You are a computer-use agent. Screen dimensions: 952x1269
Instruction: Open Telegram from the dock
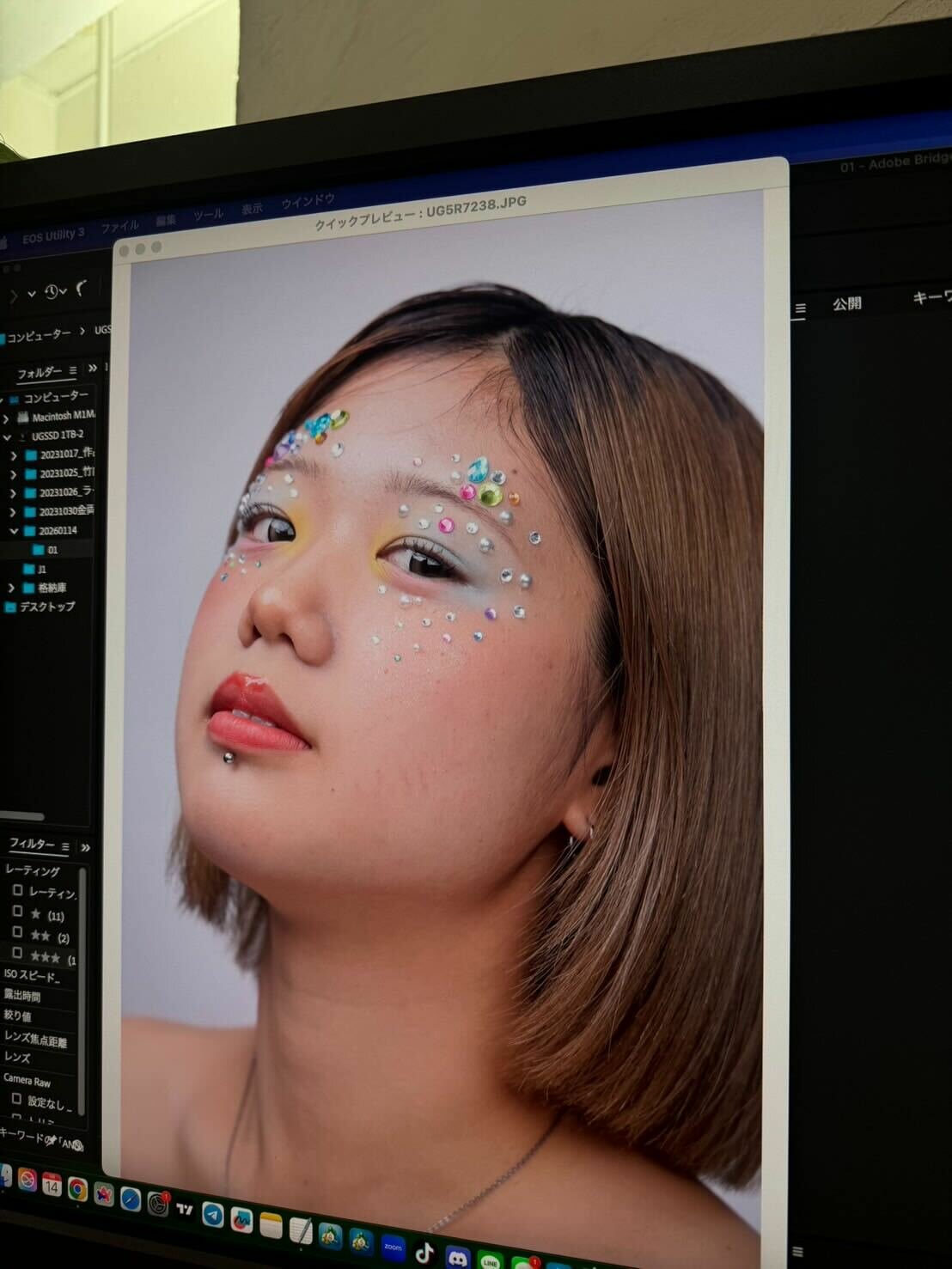tap(212, 1214)
